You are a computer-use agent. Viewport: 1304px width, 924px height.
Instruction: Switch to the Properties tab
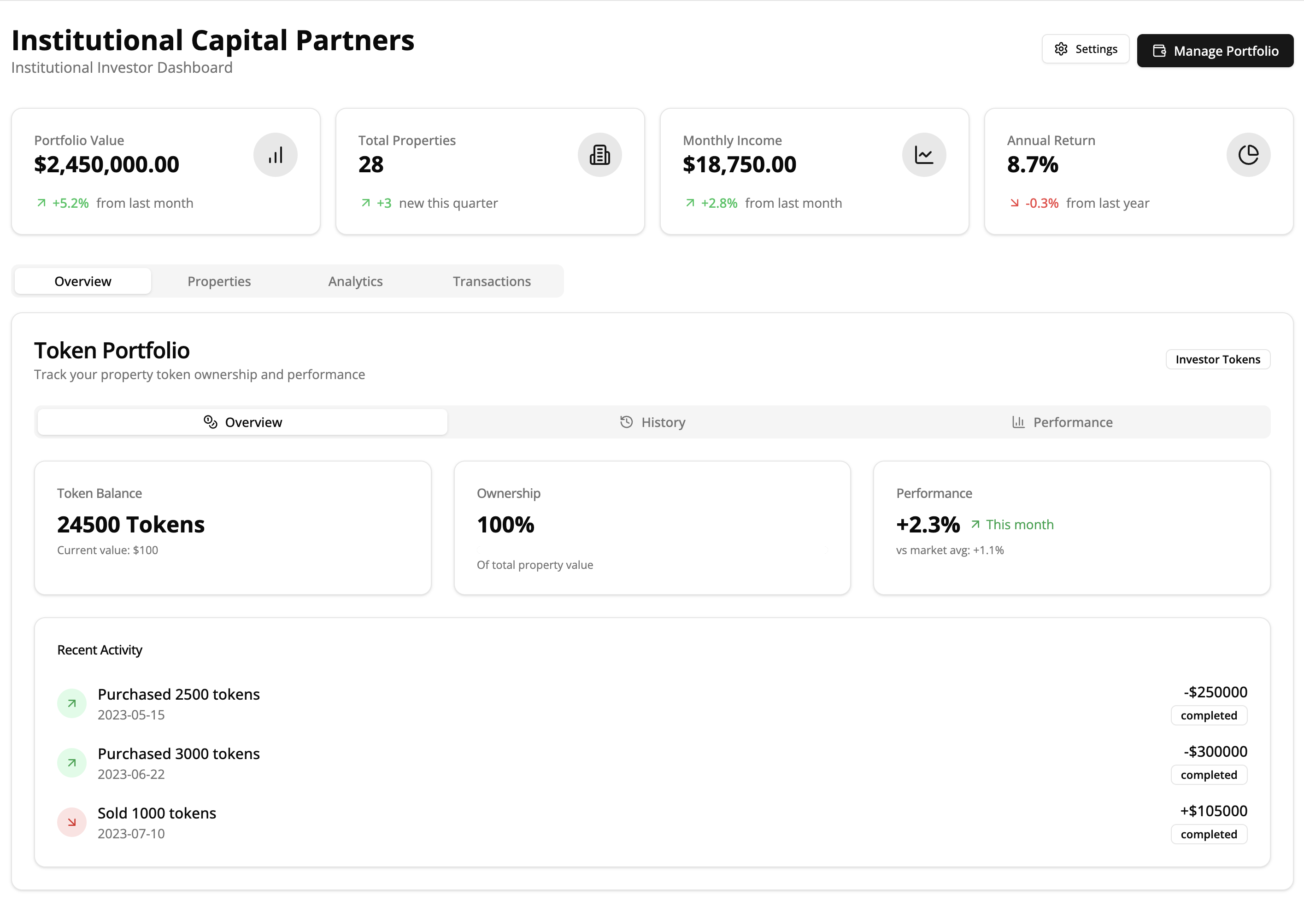coord(219,281)
